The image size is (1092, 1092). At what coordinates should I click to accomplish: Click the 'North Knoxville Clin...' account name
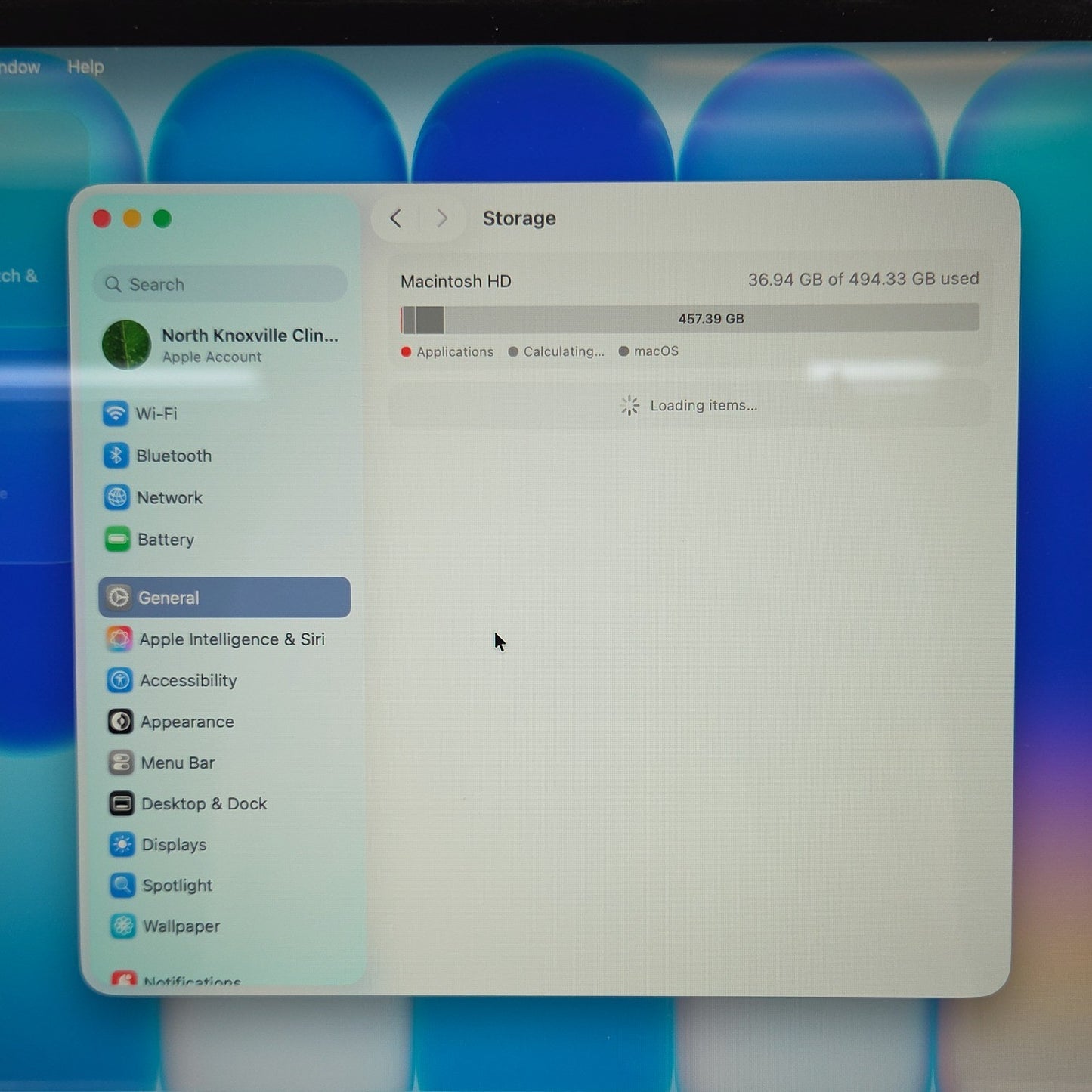click(250, 336)
